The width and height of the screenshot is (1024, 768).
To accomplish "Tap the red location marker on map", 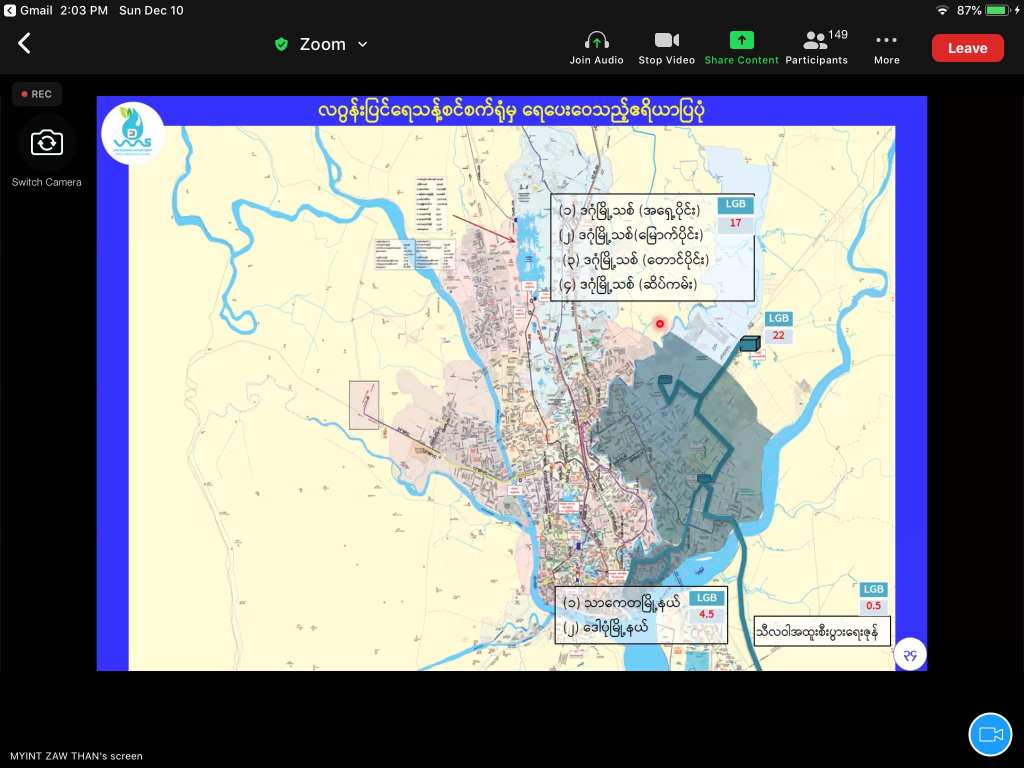I will click(659, 323).
